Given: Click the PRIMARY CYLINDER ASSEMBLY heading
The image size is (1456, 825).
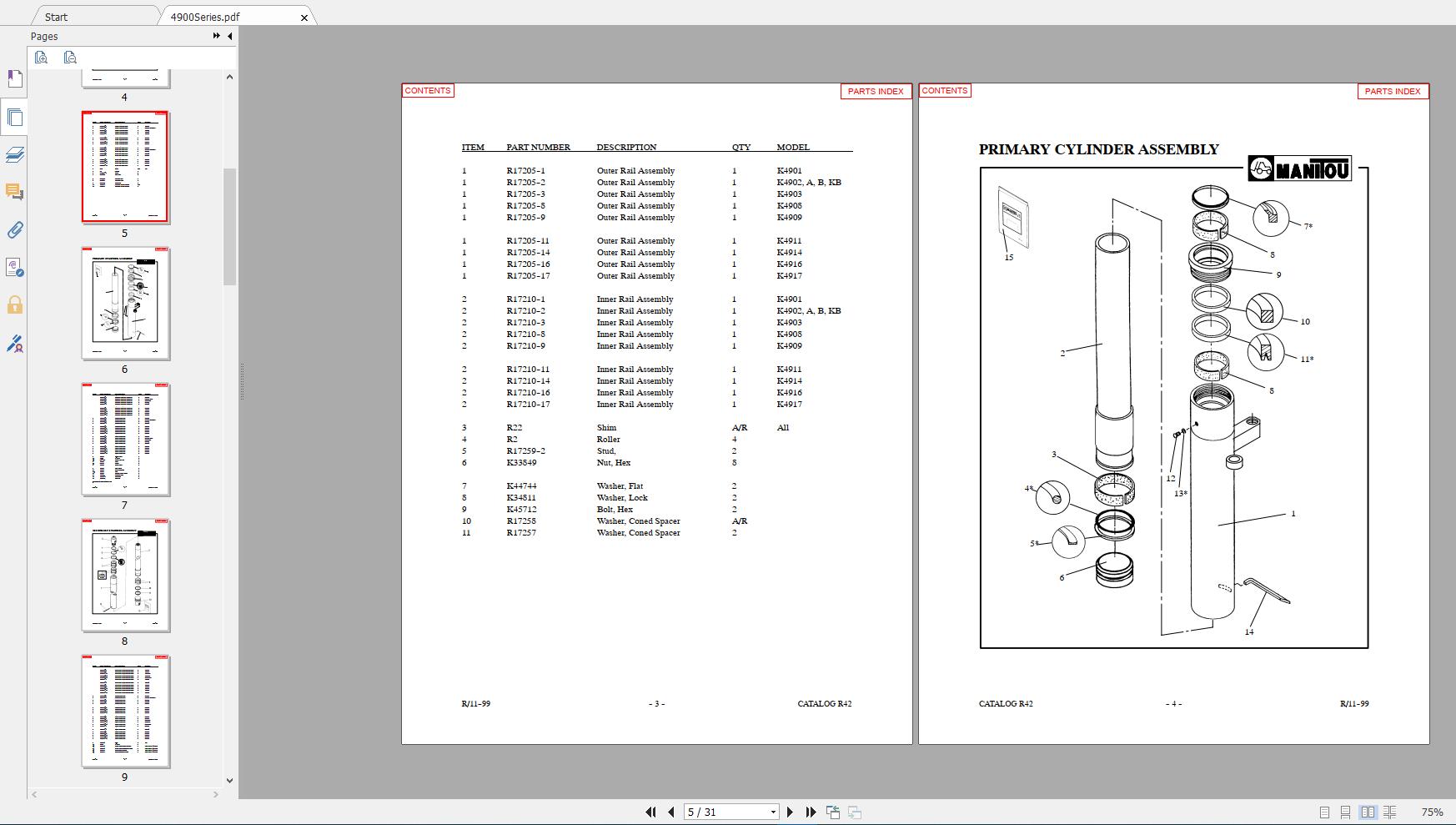Looking at the screenshot, I should point(1098,149).
